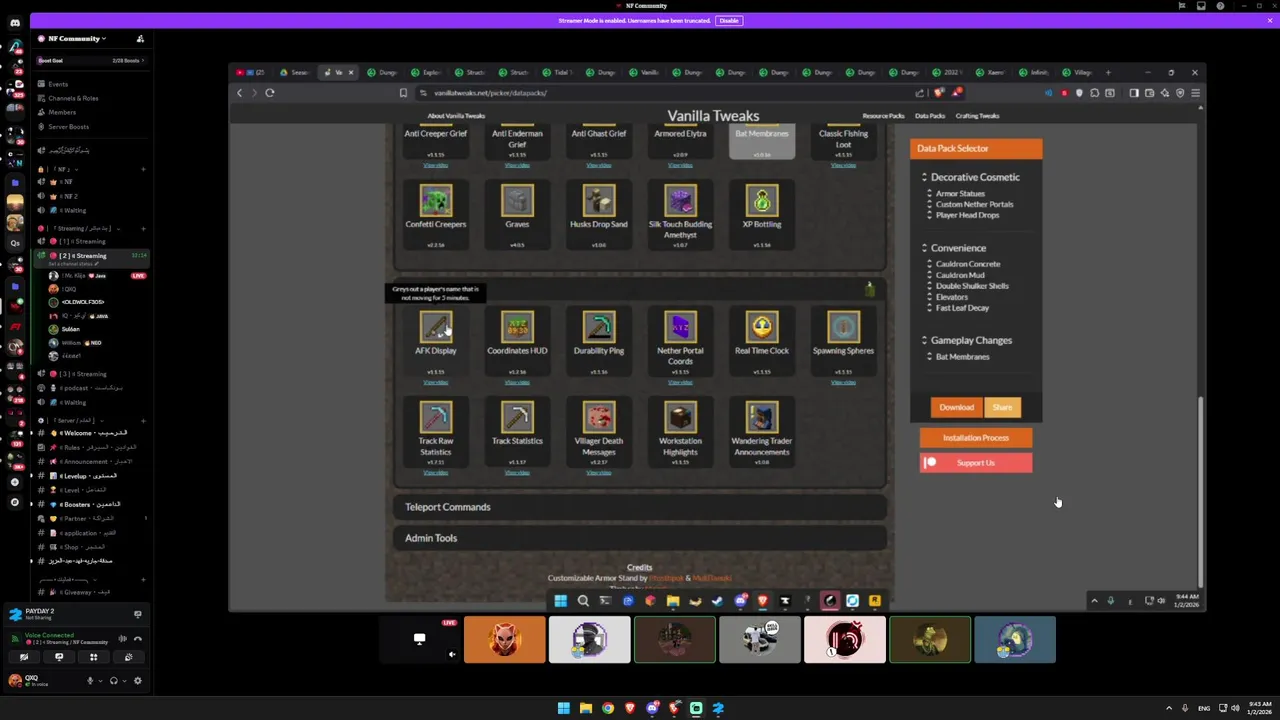
Task: Mute your microphone
Action: click(x=89, y=681)
